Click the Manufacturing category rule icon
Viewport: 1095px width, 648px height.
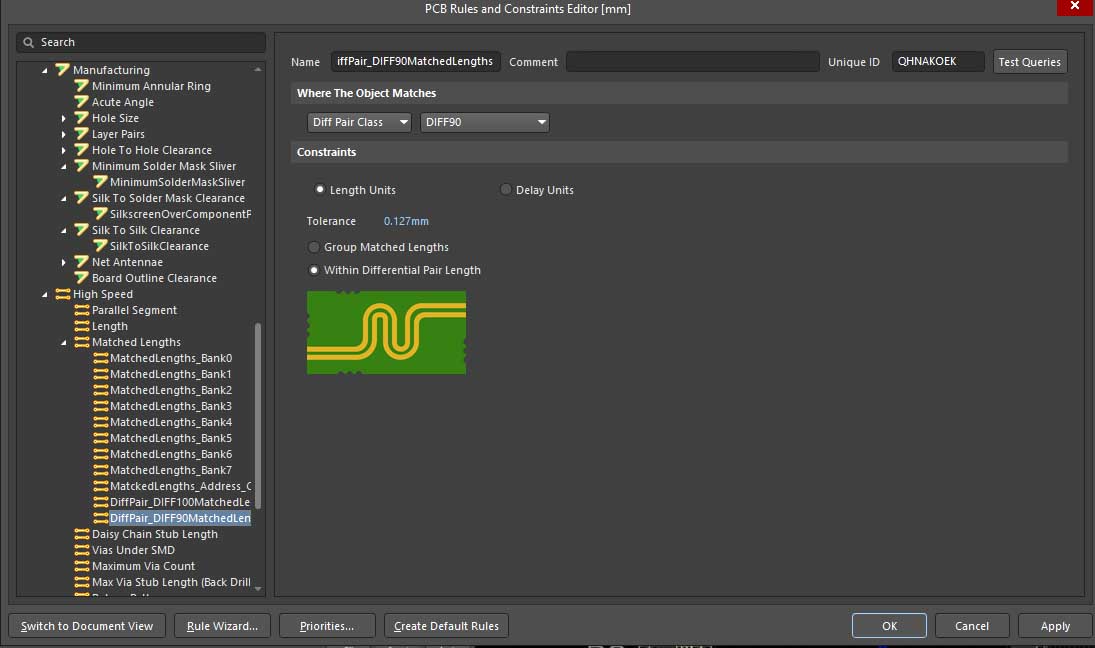pos(63,70)
